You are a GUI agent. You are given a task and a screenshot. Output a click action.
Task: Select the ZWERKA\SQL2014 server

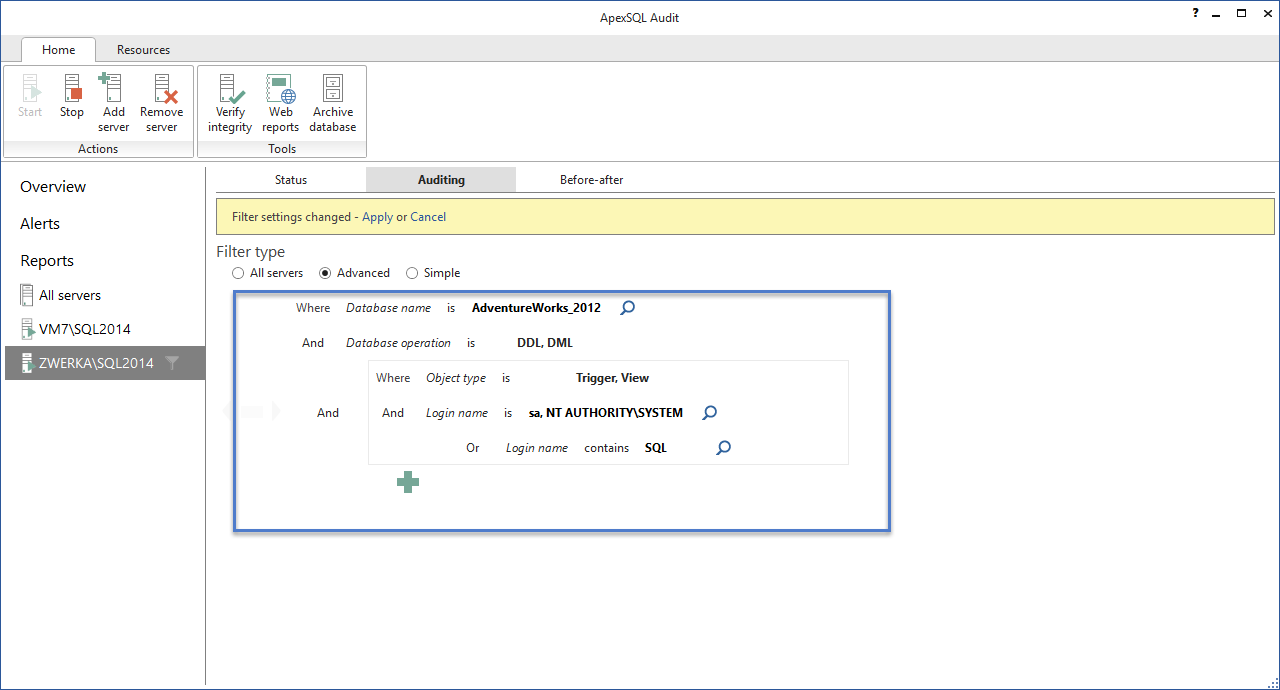(x=104, y=363)
